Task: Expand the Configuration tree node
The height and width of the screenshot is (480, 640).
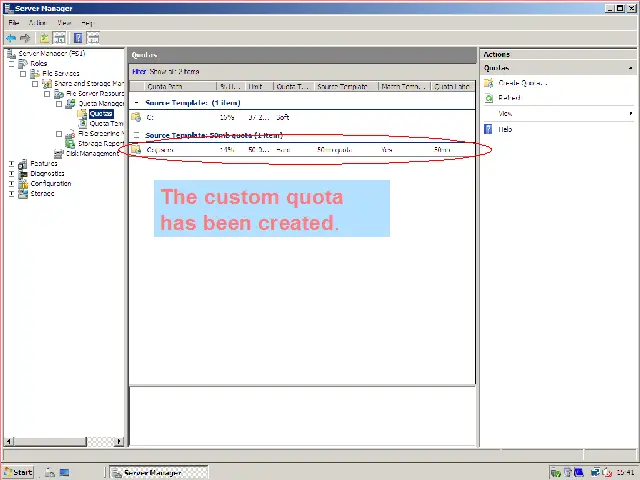Action: [x=11, y=184]
